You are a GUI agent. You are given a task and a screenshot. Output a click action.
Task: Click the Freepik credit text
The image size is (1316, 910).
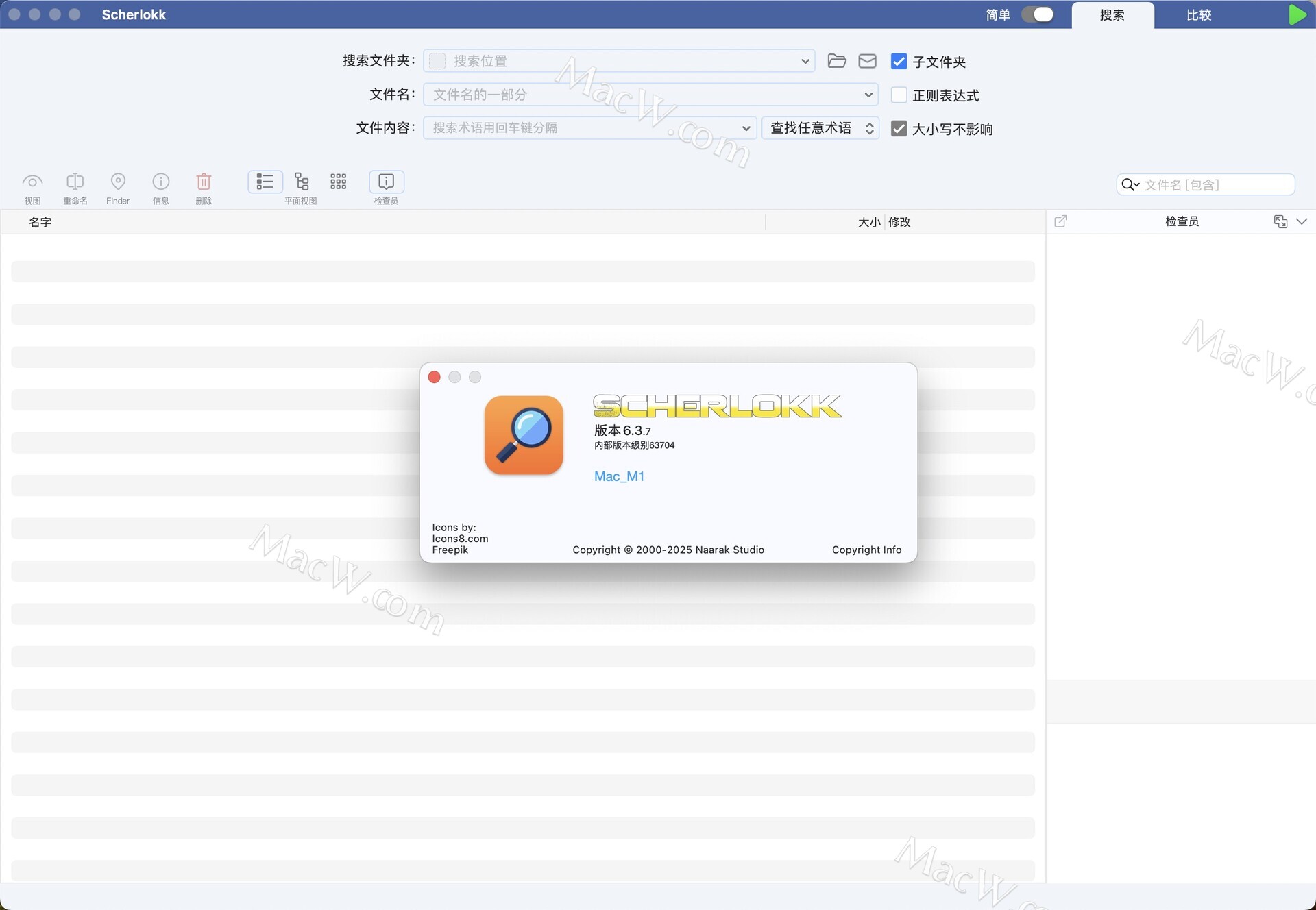[450, 550]
